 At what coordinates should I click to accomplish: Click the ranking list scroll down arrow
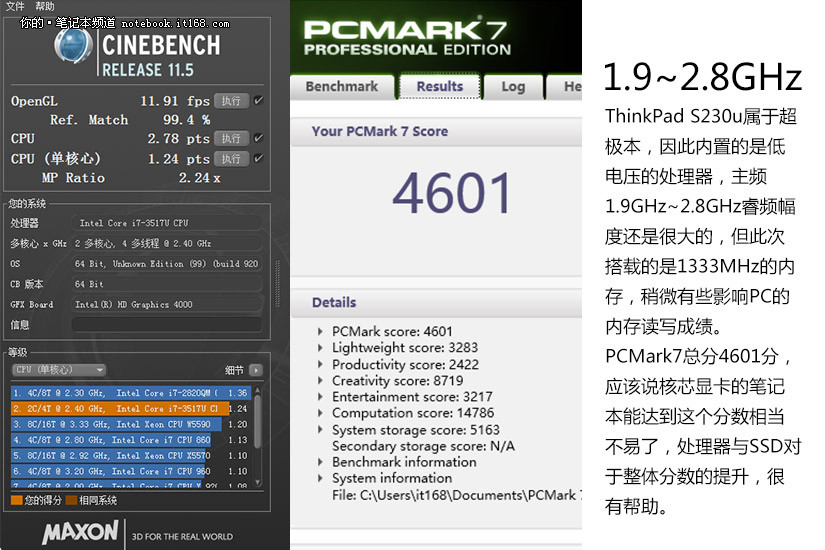(x=258, y=482)
